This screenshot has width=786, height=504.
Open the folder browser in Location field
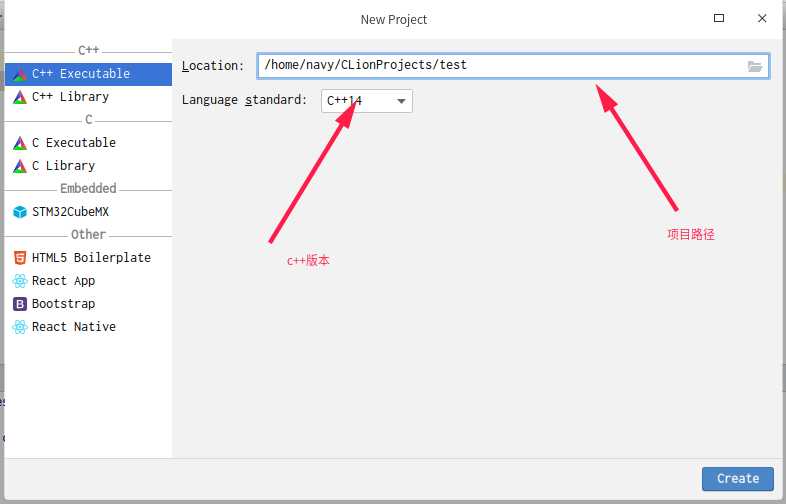click(754, 66)
